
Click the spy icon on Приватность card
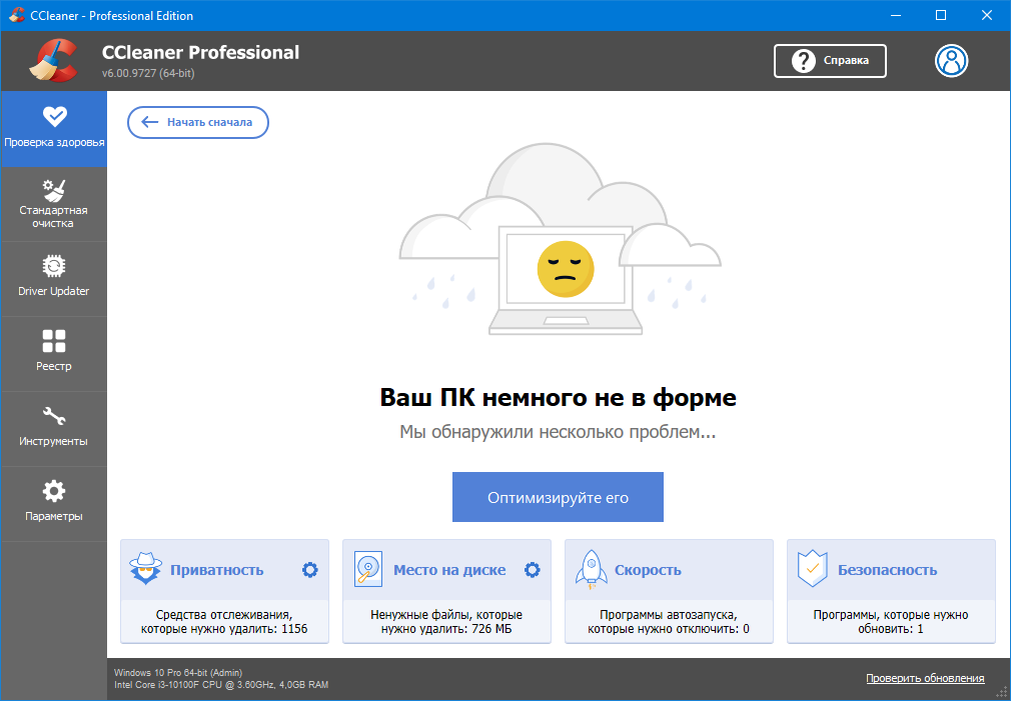[x=146, y=568]
